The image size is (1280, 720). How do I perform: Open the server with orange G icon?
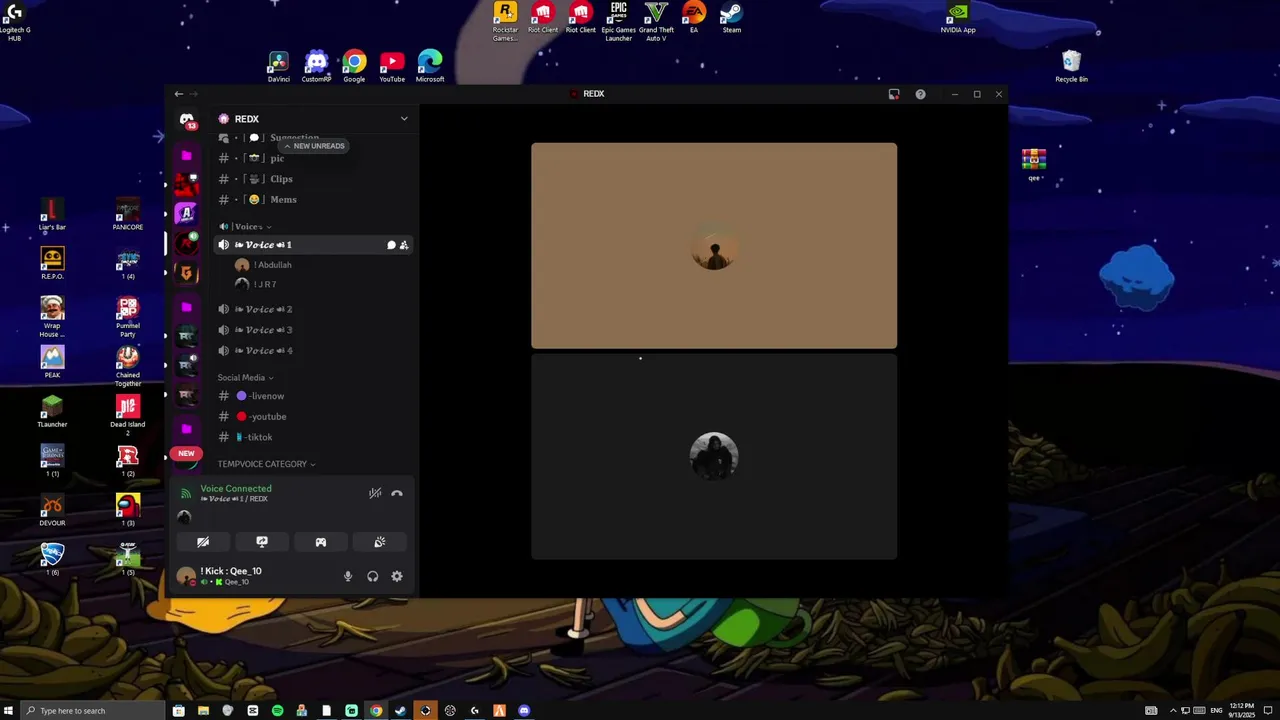click(186, 272)
